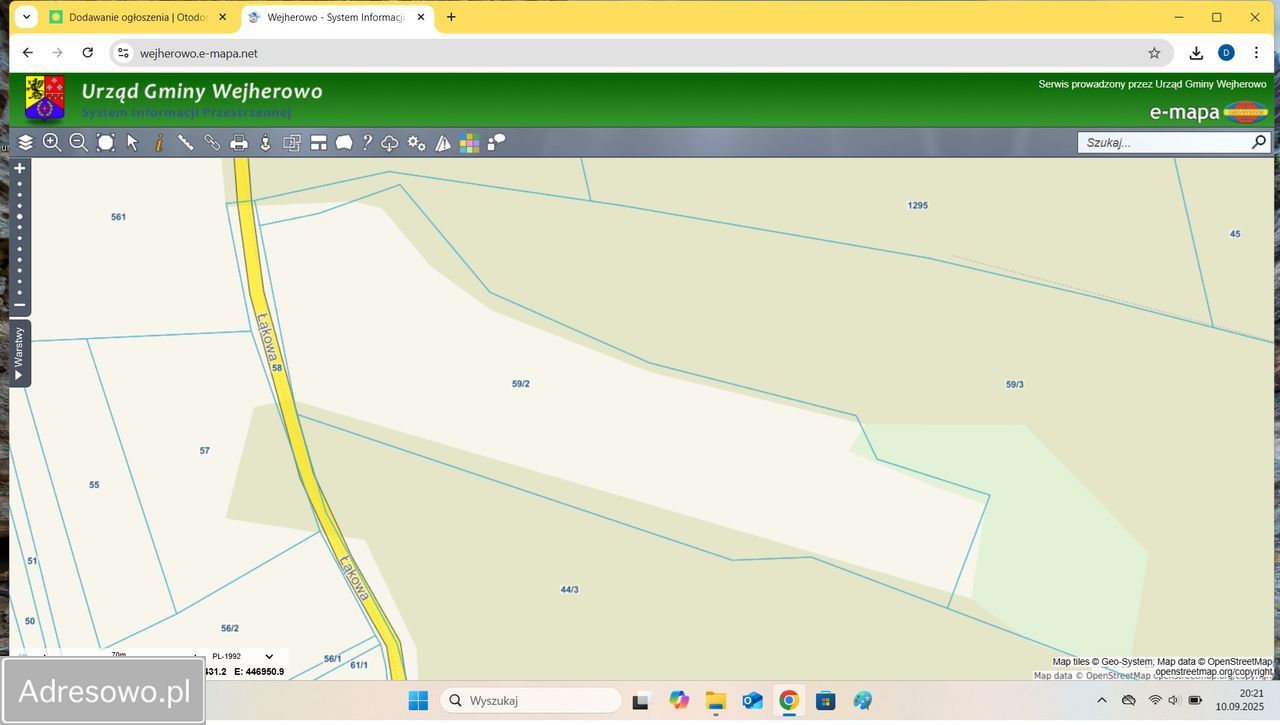This screenshot has width=1280, height=725.
Task: Open File Explorer from the taskbar
Action: 715,701
